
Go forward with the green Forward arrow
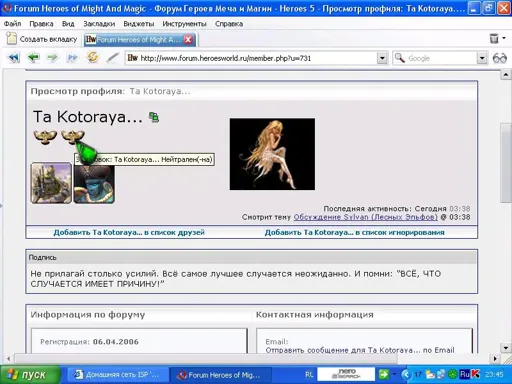[x=52, y=58]
